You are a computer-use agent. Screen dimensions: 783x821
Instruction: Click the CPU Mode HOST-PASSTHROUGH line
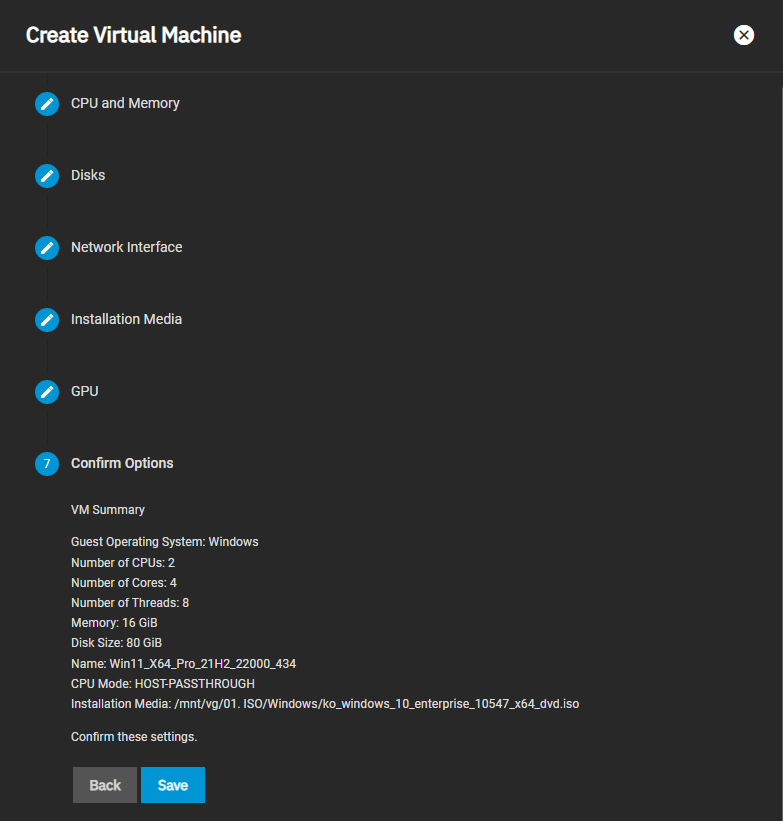[x=163, y=684]
